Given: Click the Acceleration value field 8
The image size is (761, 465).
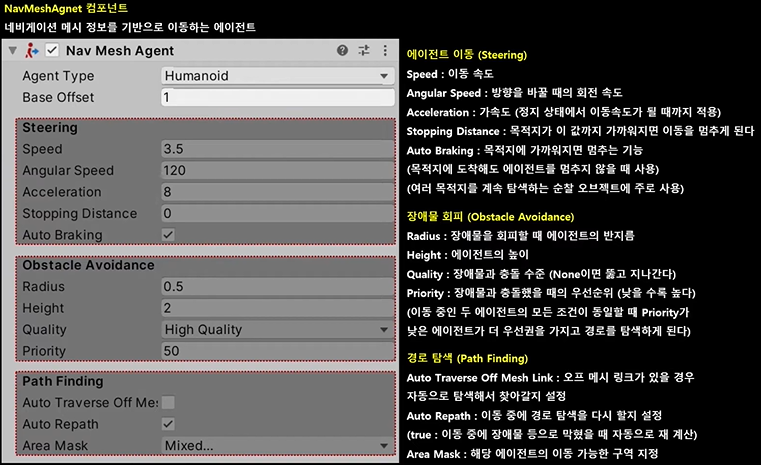Looking at the screenshot, I should pyautogui.click(x=277, y=192).
